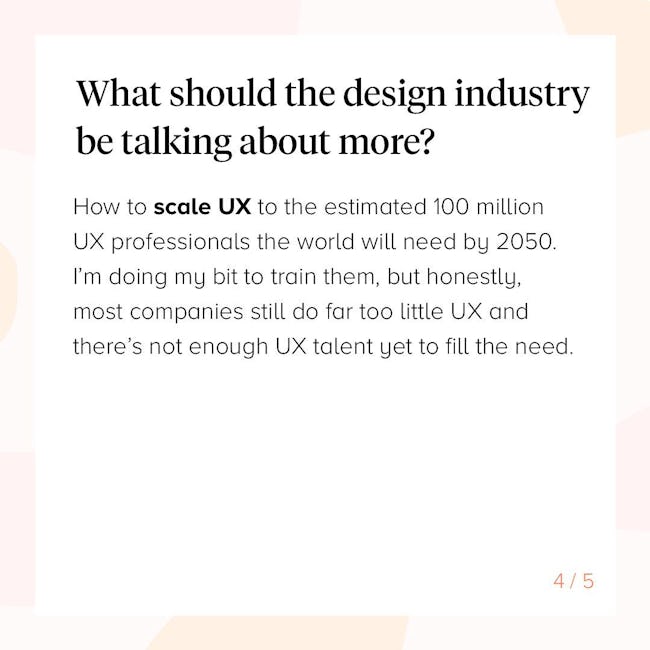The image size is (650, 650).
Task: Click the year '2050' in the text
Action: (524, 242)
